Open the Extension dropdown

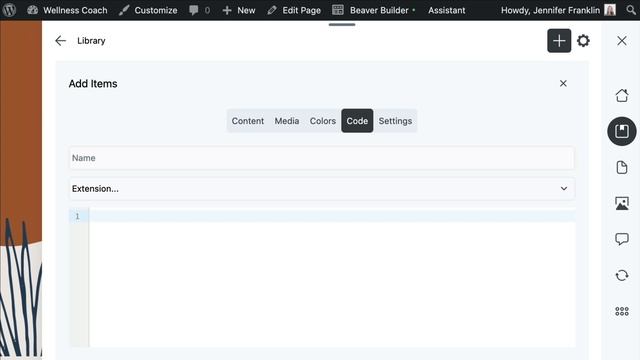click(322, 189)
